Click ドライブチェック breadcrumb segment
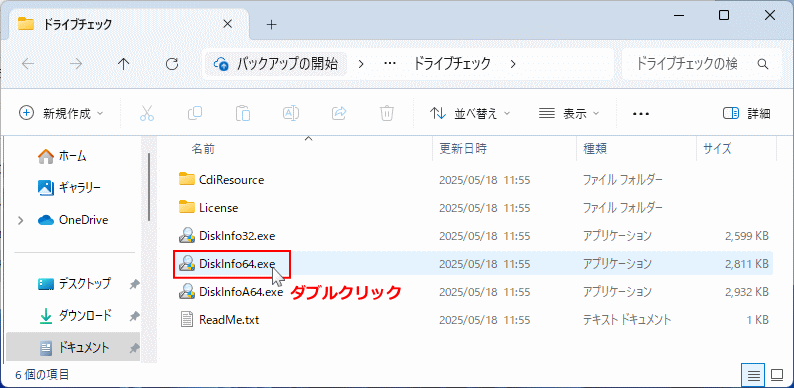794x388 pixels. (452, 64)
